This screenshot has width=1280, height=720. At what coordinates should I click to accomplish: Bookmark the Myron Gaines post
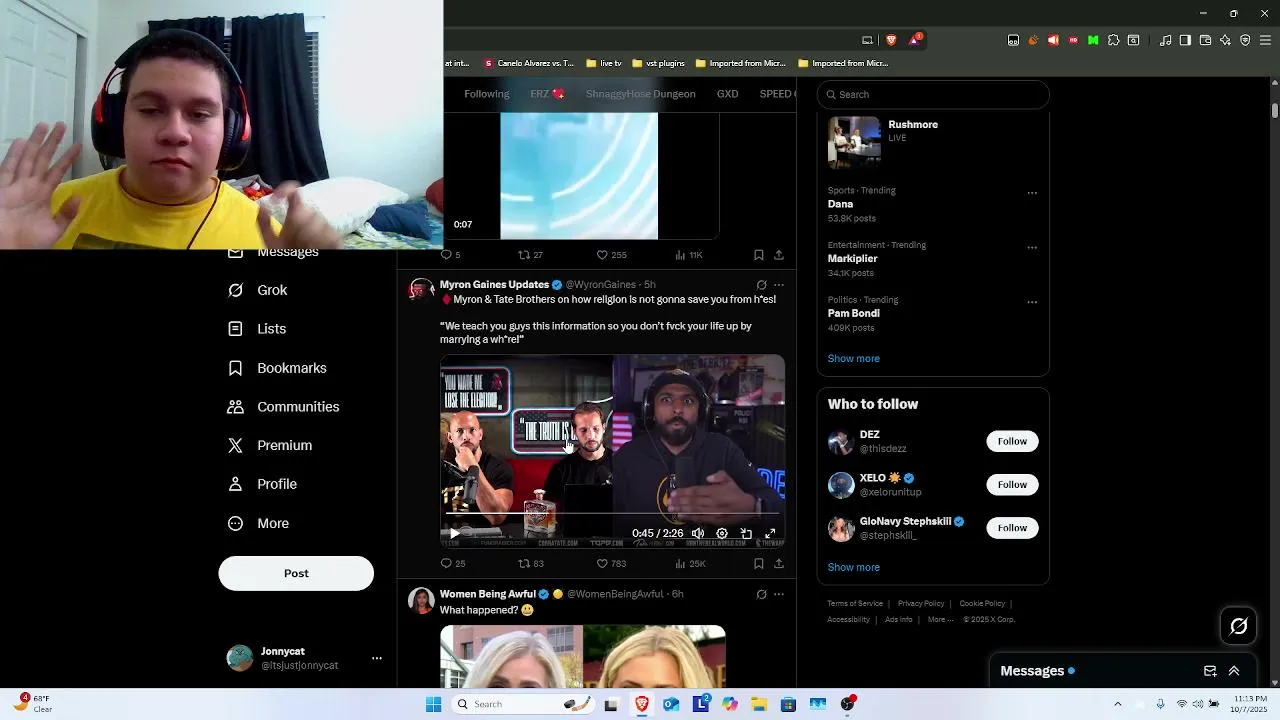click(759, 564)
